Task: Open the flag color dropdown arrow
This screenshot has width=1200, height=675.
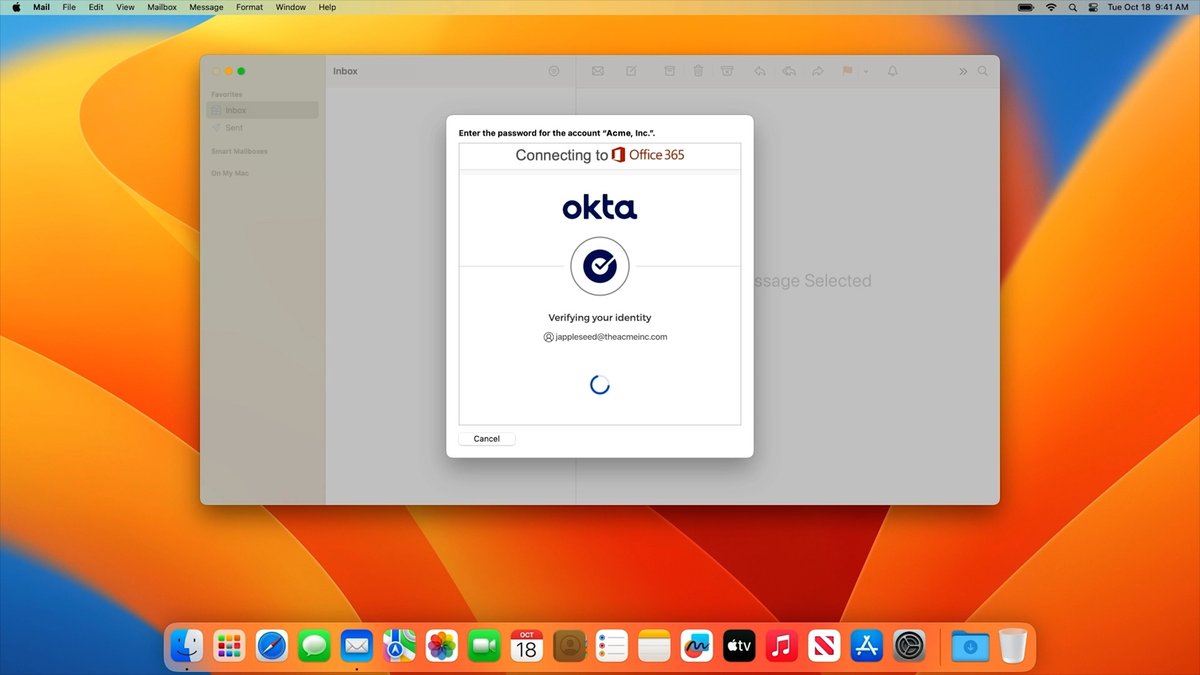Action: (866, 72)
